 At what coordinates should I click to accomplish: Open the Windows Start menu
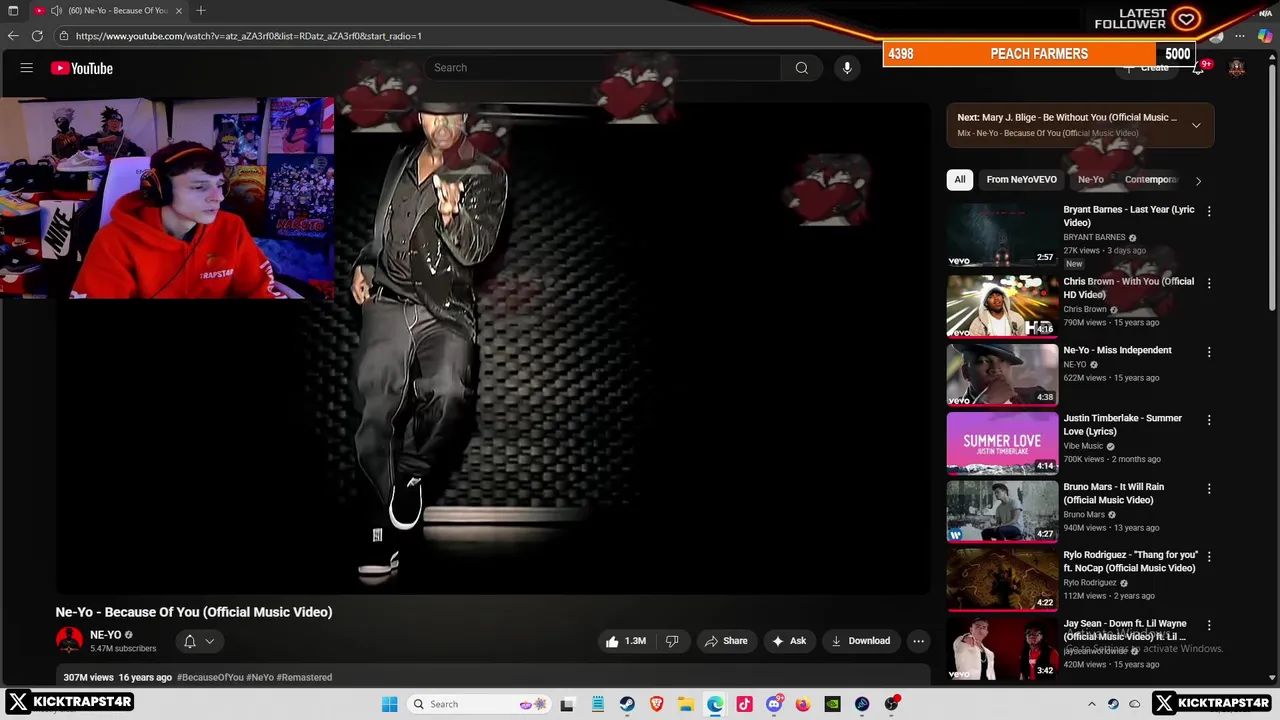pyautogui.click(x=389, y=704)
